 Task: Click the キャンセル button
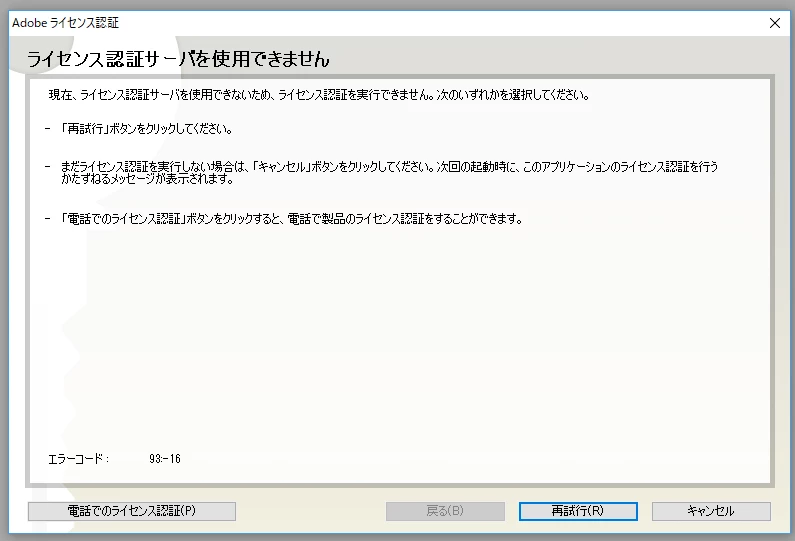pyautogui.click(x=711, y=511)
